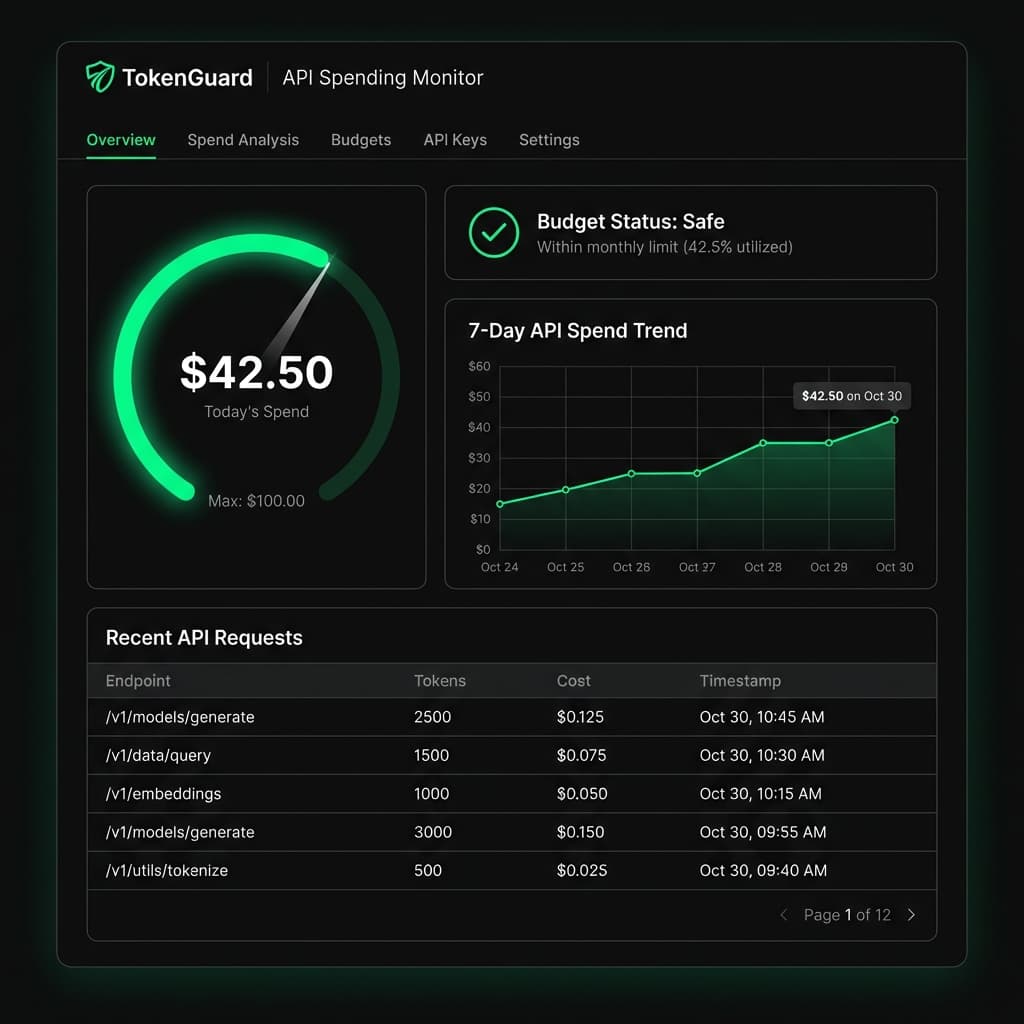Click the /v1/embeddings endpoint entry

pos(163,793)
